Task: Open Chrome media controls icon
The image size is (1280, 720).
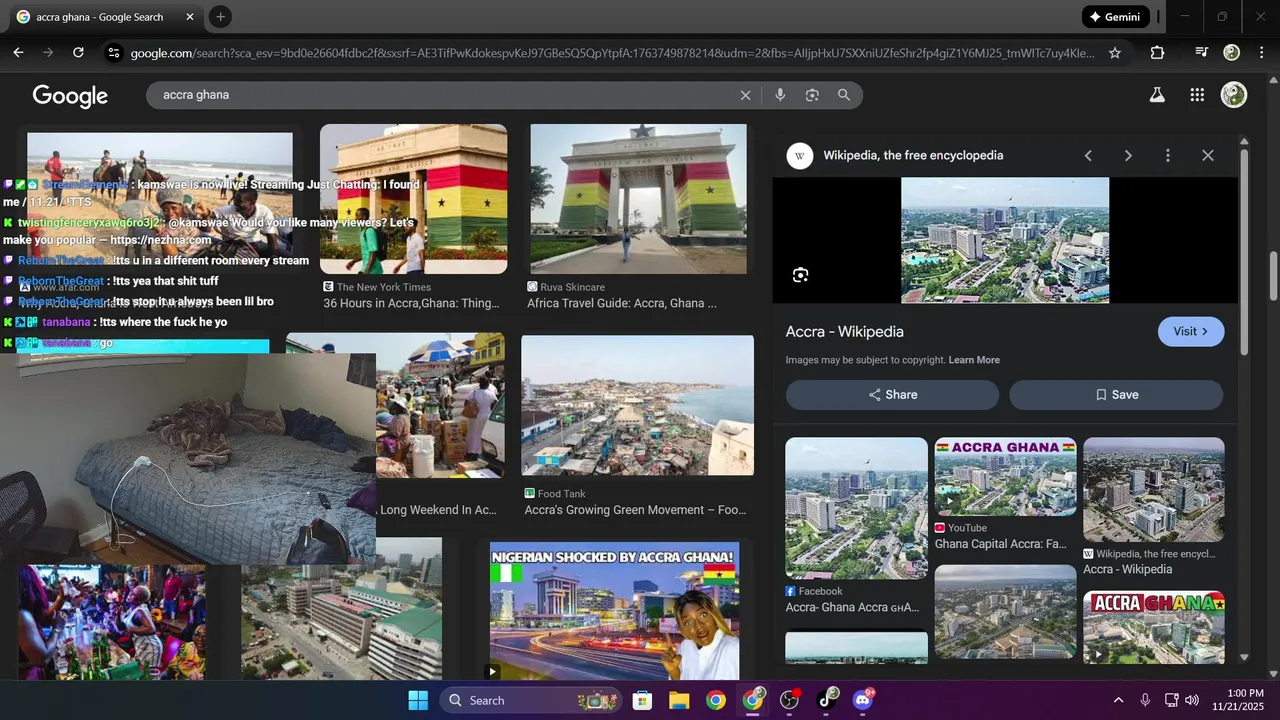Action: 1202,53
